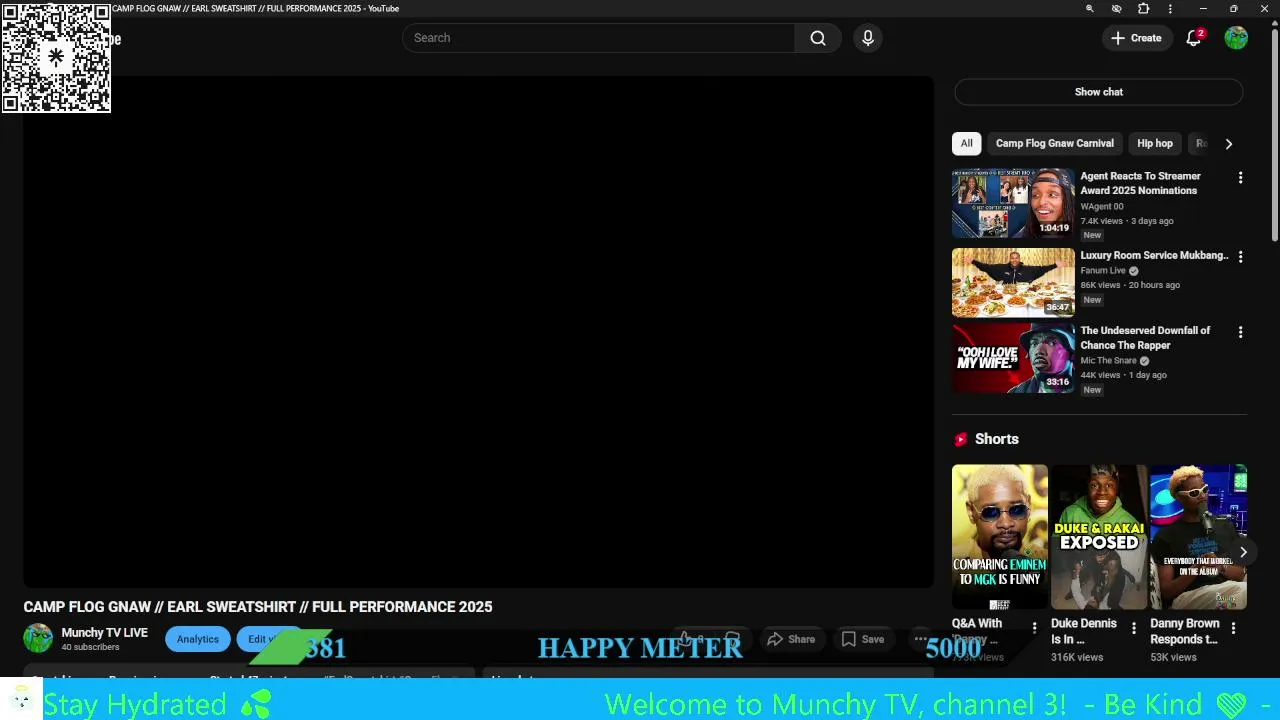Open the Duke & Rakai Exposed short

point(1099,537)
